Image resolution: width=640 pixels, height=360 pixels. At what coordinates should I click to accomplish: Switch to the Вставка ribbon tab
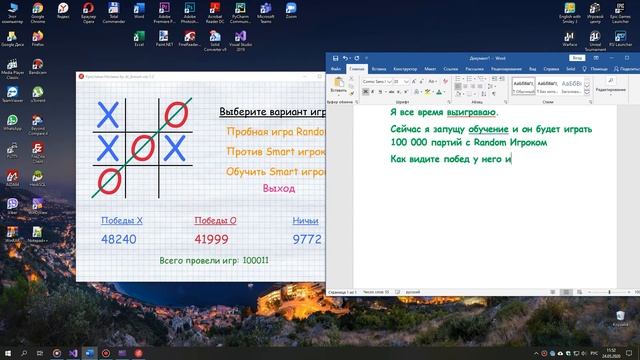tap(379, 69)
